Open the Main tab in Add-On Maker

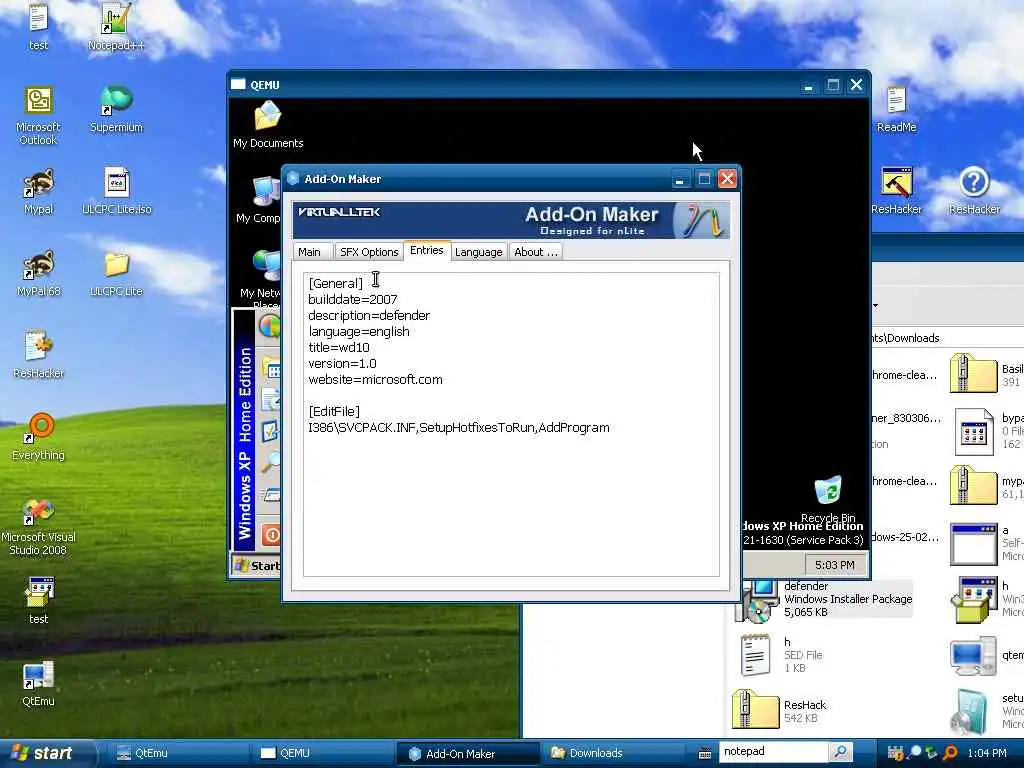[310, 252]
